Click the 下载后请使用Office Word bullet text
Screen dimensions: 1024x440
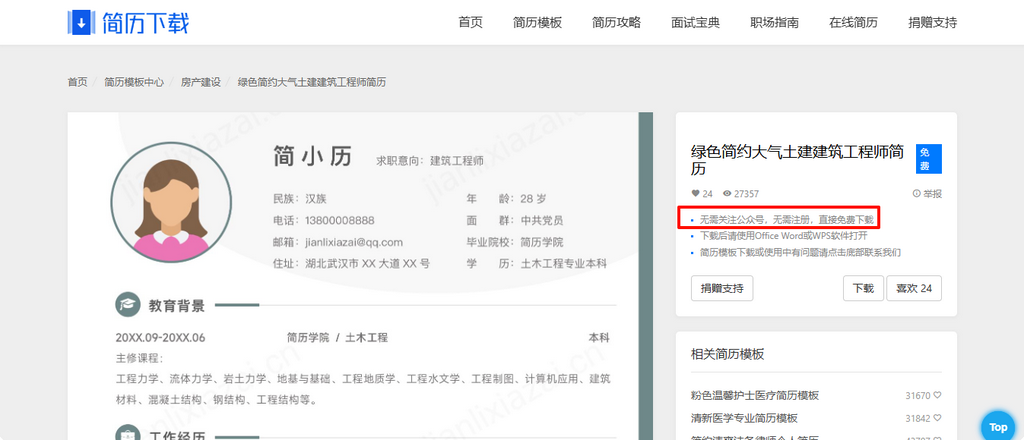(784, 236)
